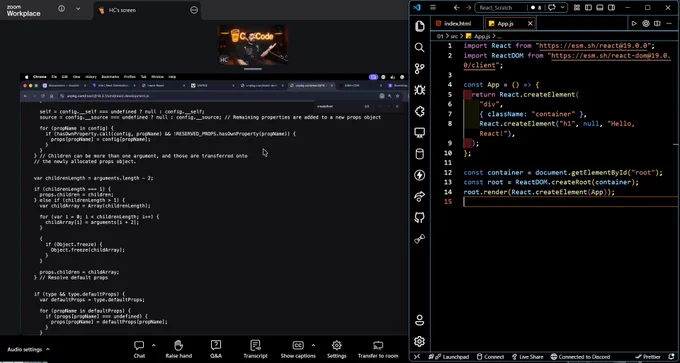Viewport: 680px width, 363px height.
Task: Open the Zoom Q&A panel
Action: tap(216, 349)
